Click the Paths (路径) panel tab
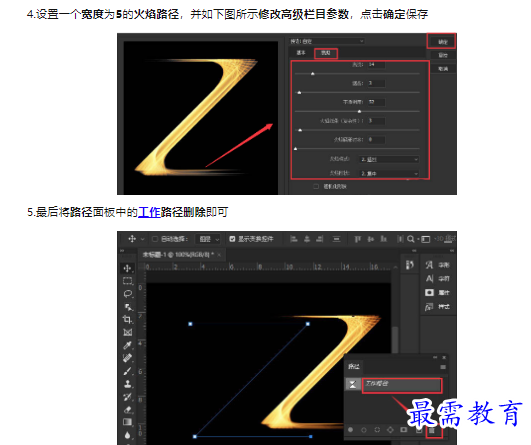Viewport: 531px width, 445px height. coord(354,367)
